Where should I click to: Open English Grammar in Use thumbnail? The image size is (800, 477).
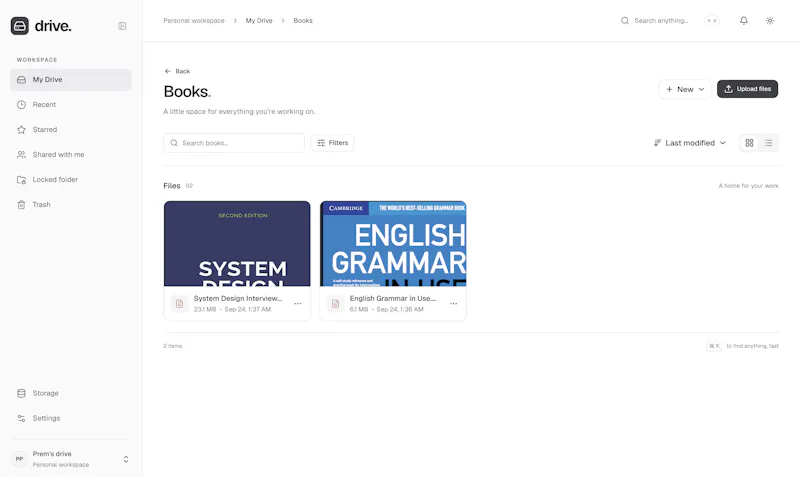tap(393, 244)
